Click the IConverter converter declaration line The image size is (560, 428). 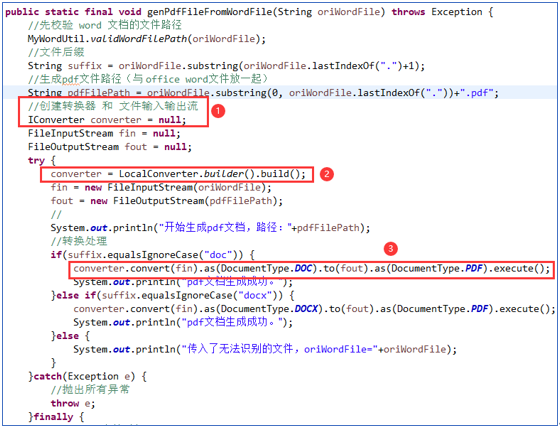[107, 120]
